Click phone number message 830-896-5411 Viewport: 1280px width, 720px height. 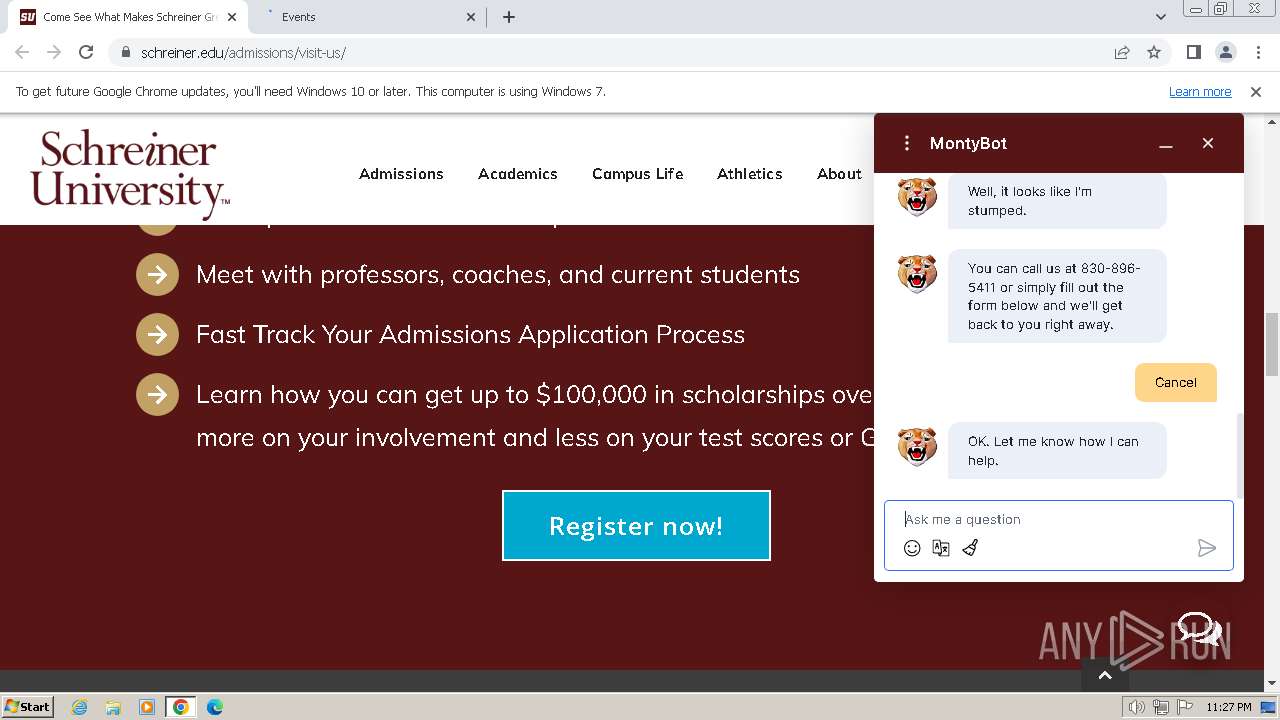[1057, 296]
